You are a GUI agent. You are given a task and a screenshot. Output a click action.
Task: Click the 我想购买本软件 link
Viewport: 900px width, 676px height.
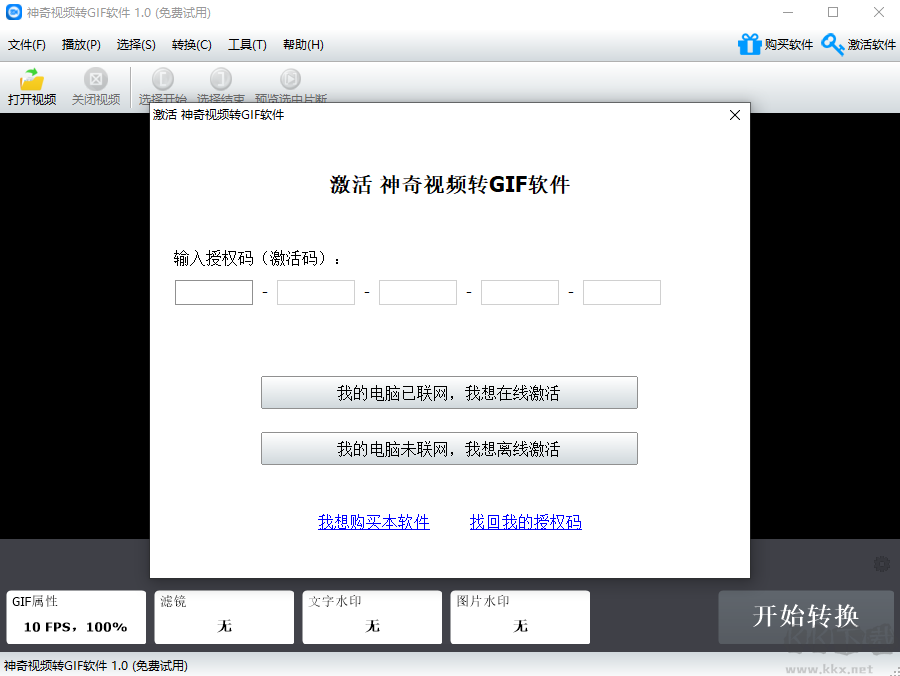point(373,521)
